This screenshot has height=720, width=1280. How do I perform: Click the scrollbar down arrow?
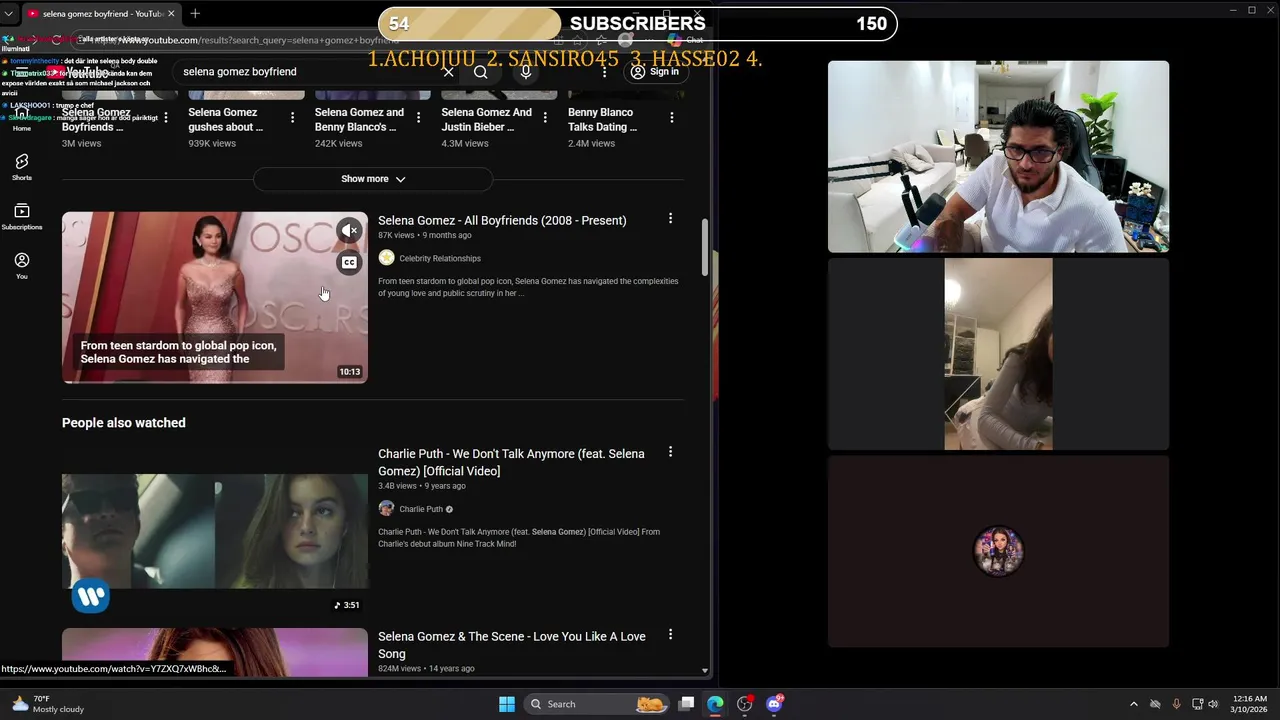(x=705, y=671)
